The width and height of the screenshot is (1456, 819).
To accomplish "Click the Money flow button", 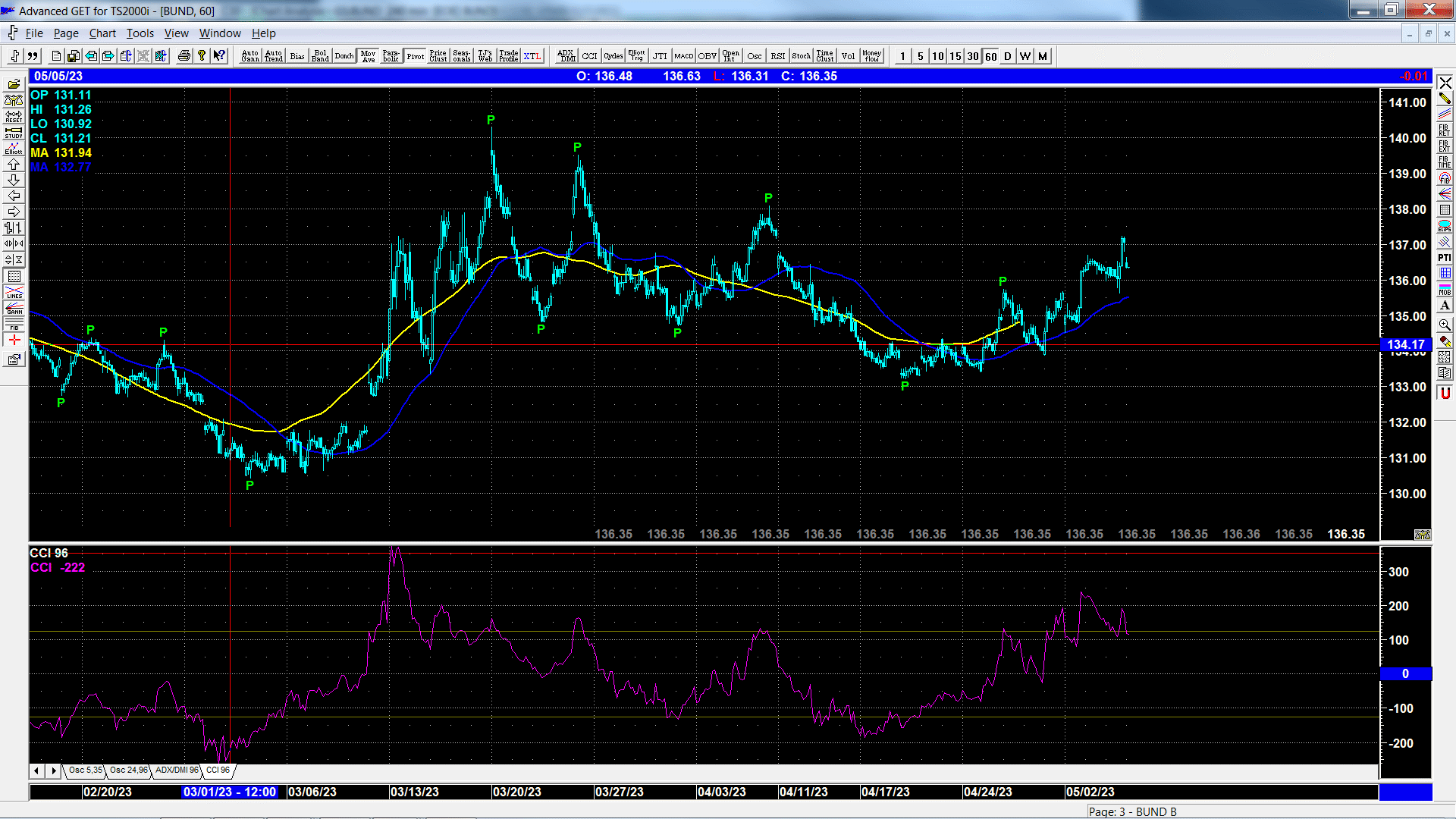I will click(x=872, y=56).
